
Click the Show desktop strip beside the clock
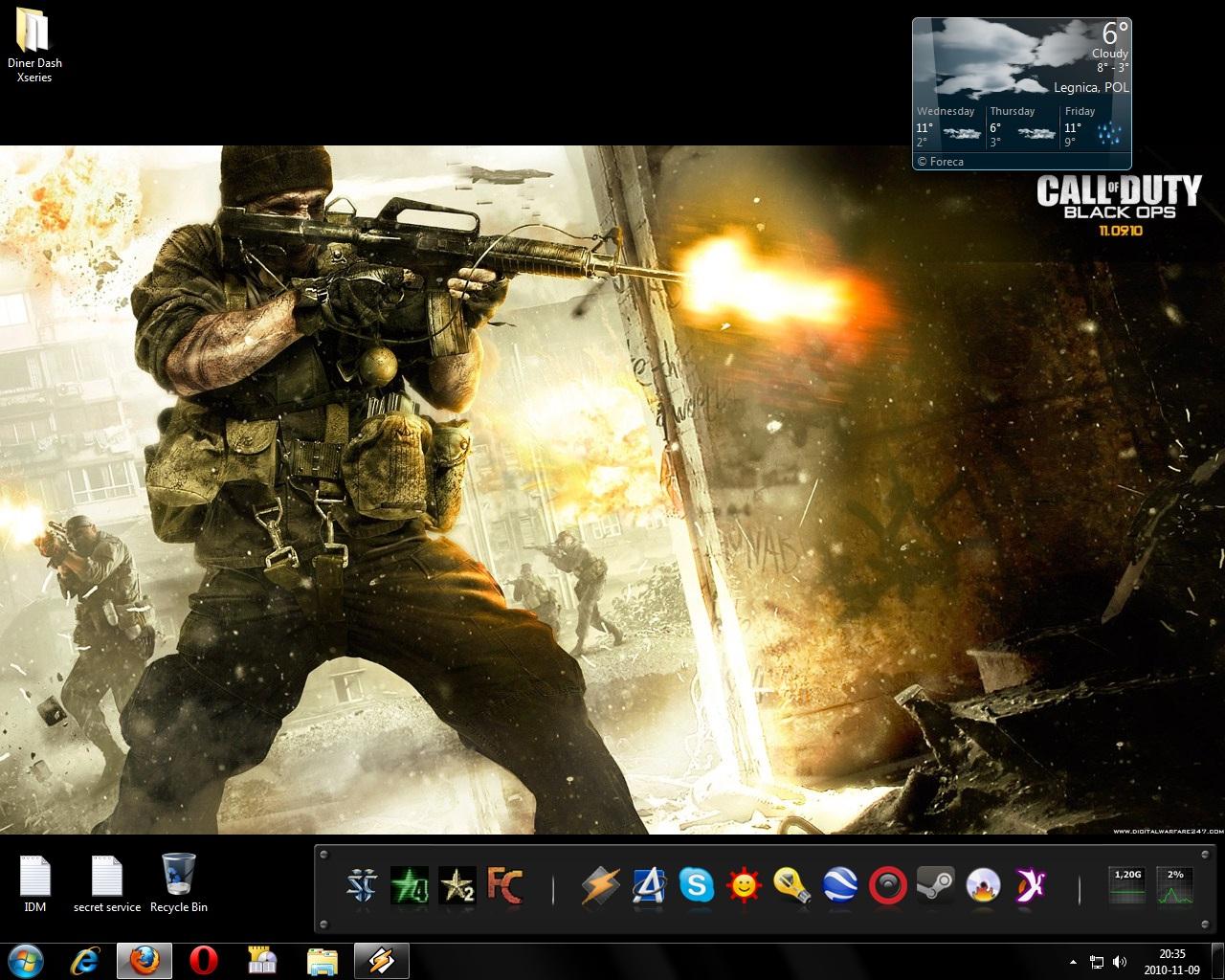point(1217,961)
